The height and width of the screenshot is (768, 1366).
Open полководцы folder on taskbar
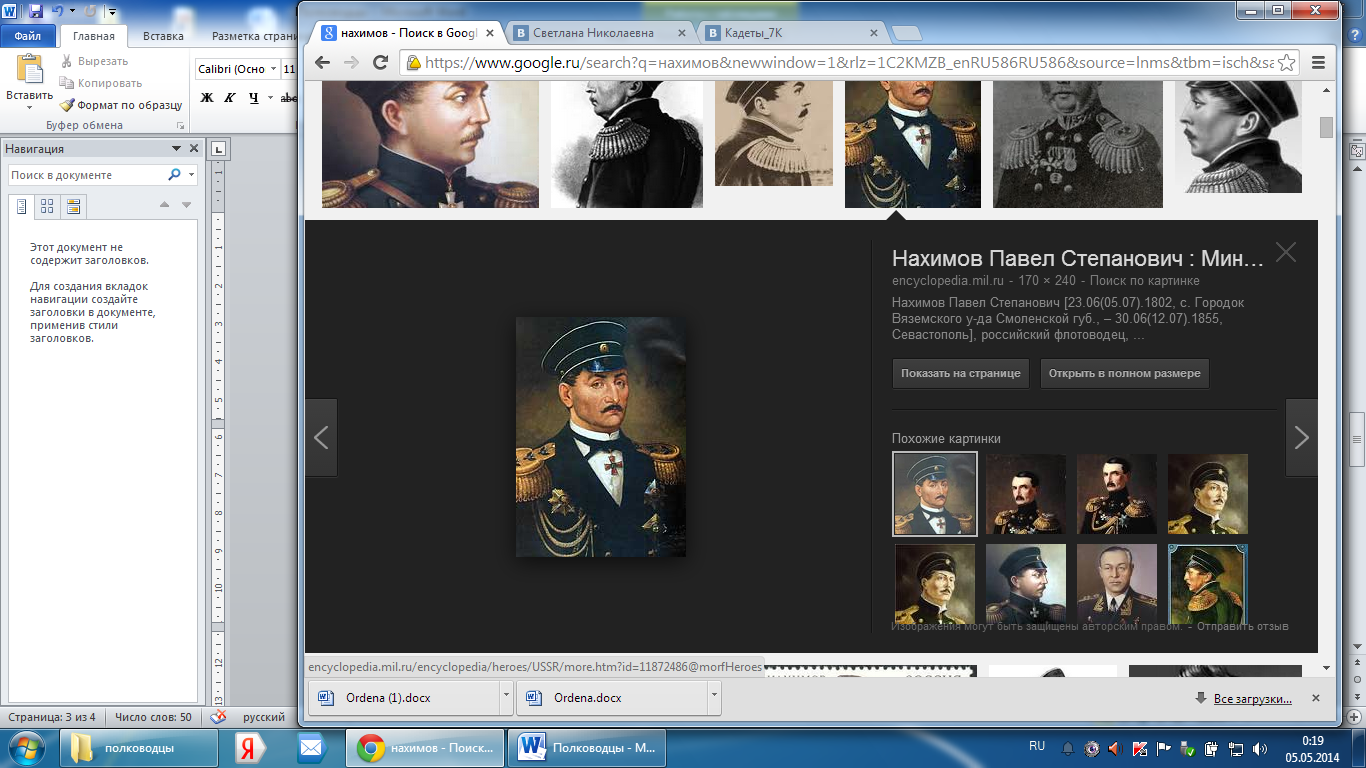click(x=139, y=748)
